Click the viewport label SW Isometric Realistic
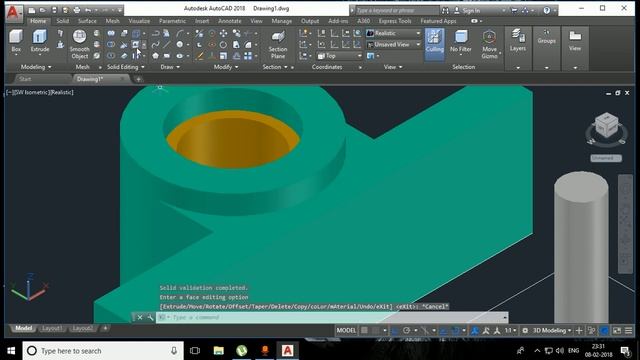 [40, 92]
